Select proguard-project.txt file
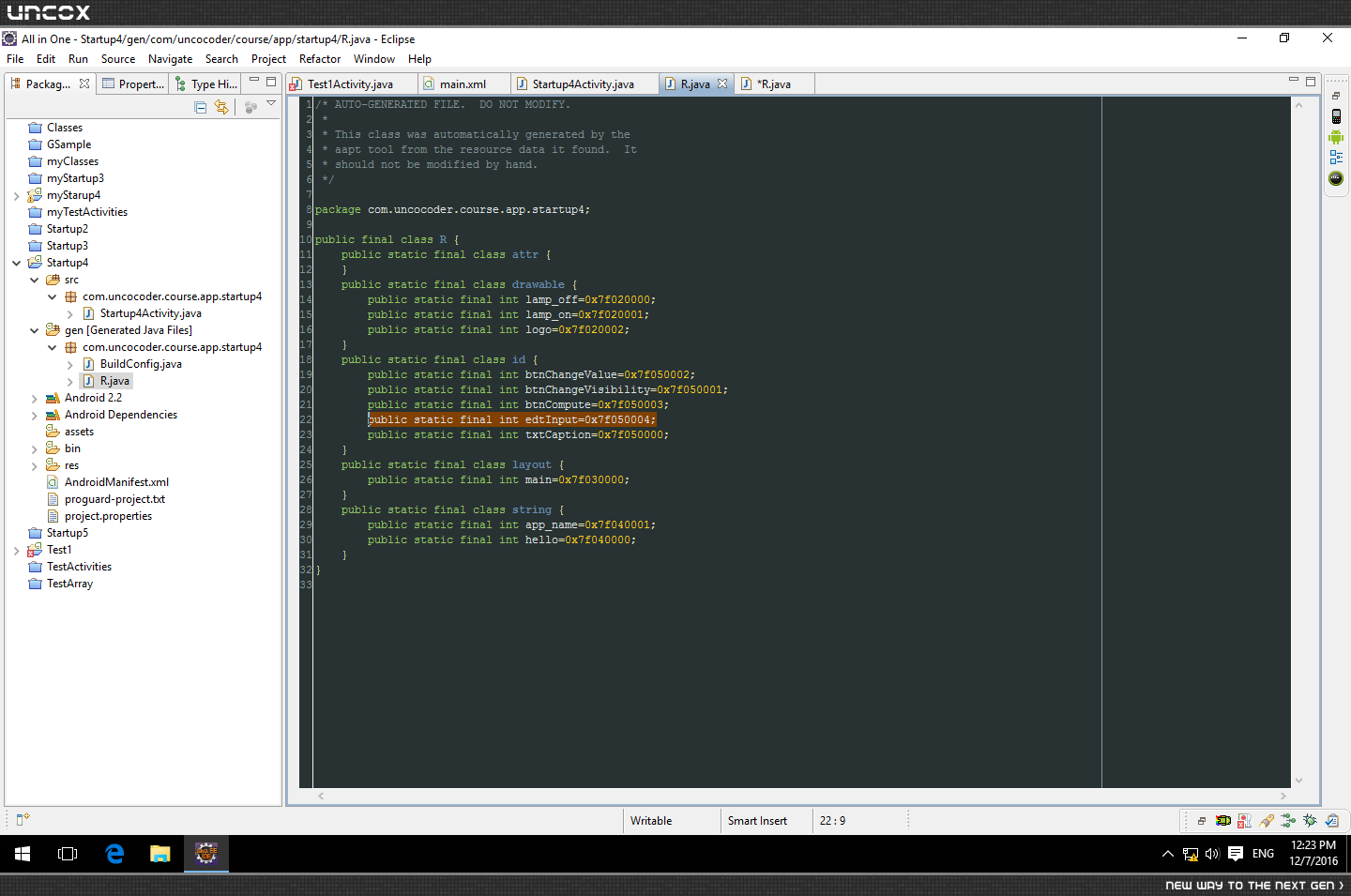This screenshot has height=896, width=1351. [114, 499]
